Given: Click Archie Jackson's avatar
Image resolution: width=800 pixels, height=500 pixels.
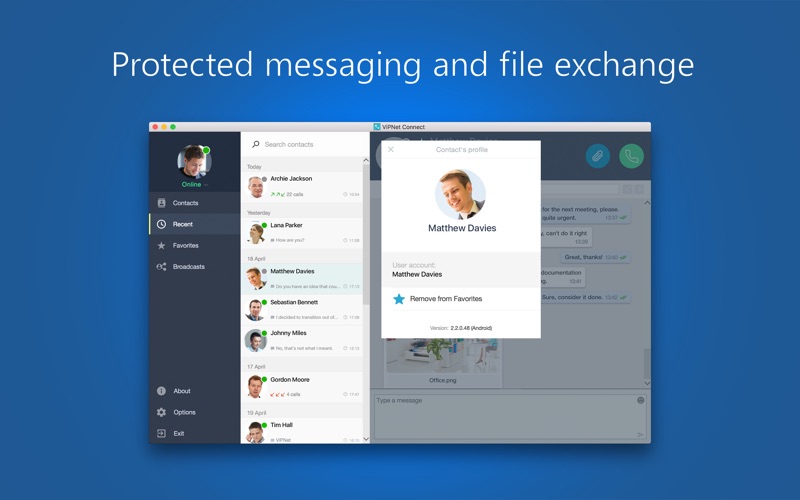Looking at the screenshot, I should [x=255, y=187].
